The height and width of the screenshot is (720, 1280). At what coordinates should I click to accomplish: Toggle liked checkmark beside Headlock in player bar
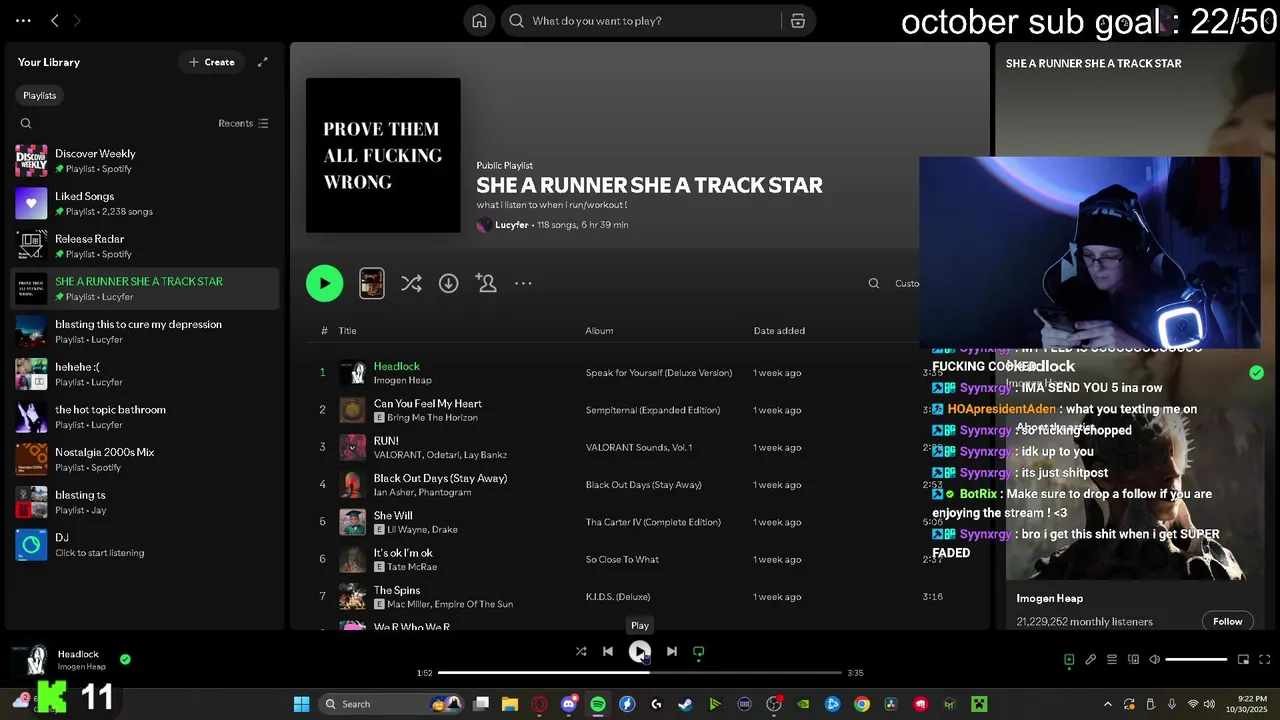pyautogui.click(x=125, y=659)
